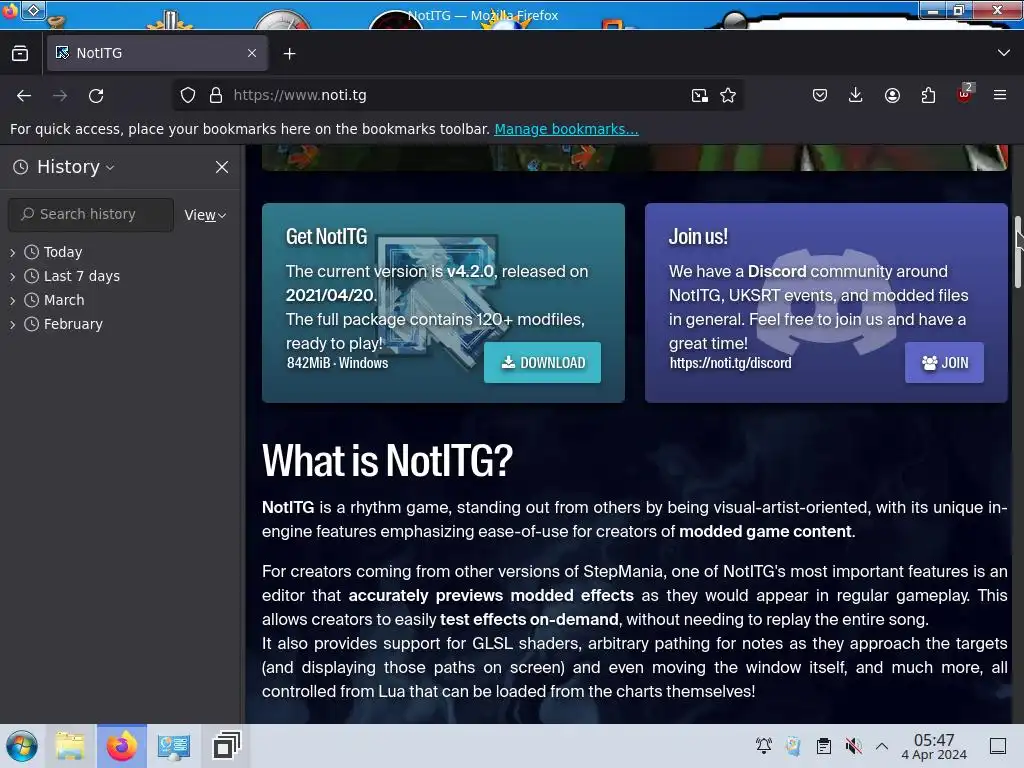The width and height of the screenshot is (1024, 768).
Task: Click the Search history field
Action: (x=91, y=214)
